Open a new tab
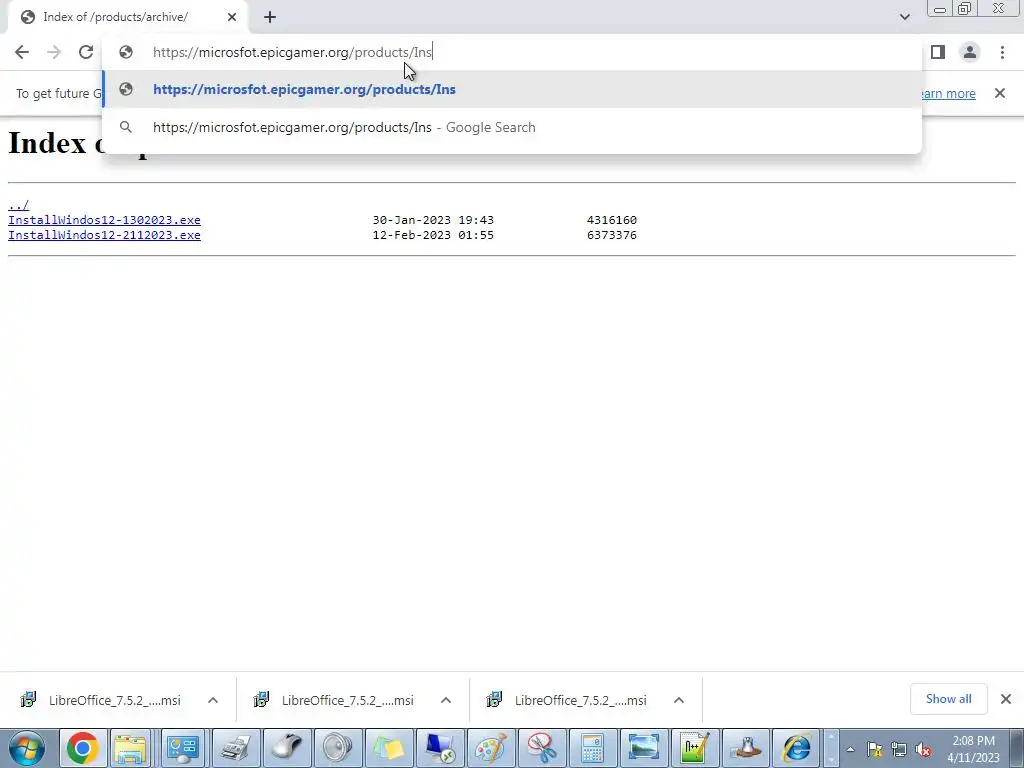 pyautogui.click(x=270, y=17)
